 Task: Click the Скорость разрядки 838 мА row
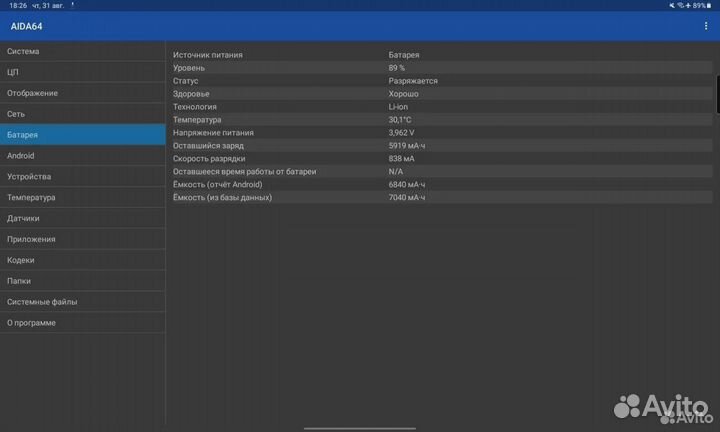coord(442,158)
